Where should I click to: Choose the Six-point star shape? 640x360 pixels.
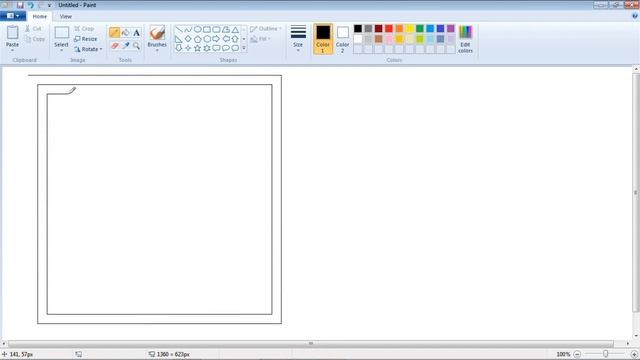207,48
